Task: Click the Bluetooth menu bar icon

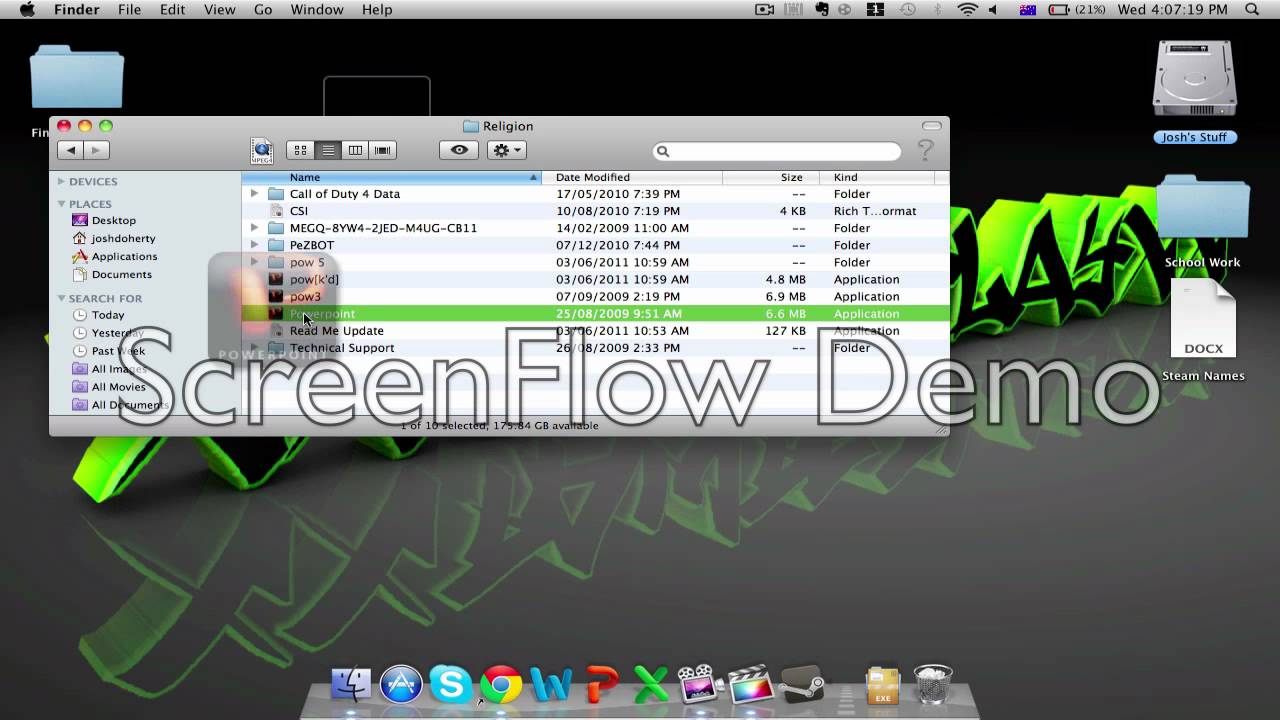Action: coord(938,9)
